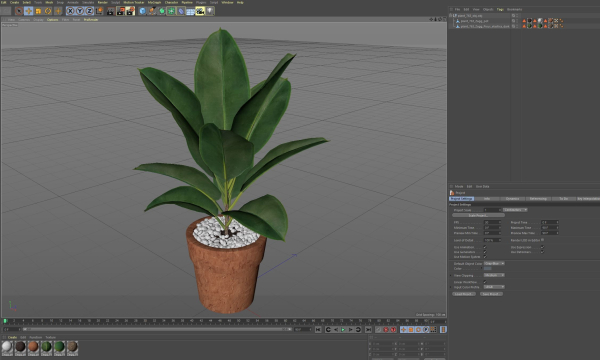The image size is (600, 360).
Task: Click the Load Preset button
Action: 464,294
